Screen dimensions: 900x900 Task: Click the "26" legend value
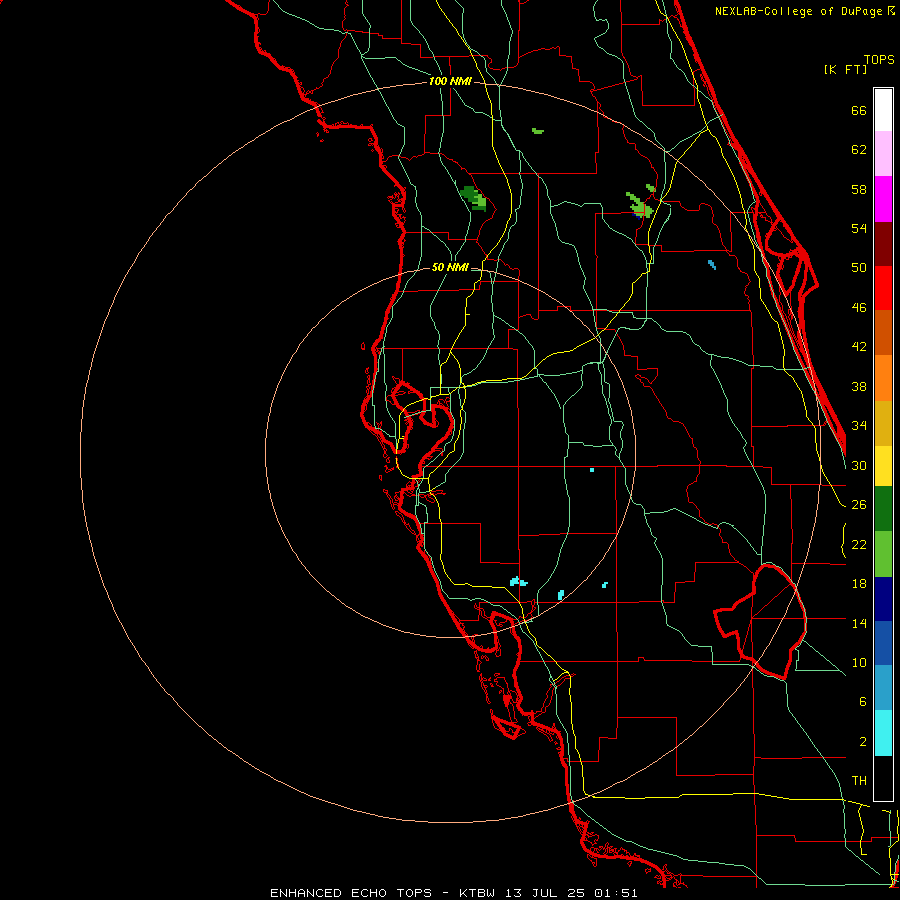click(859, 505)
